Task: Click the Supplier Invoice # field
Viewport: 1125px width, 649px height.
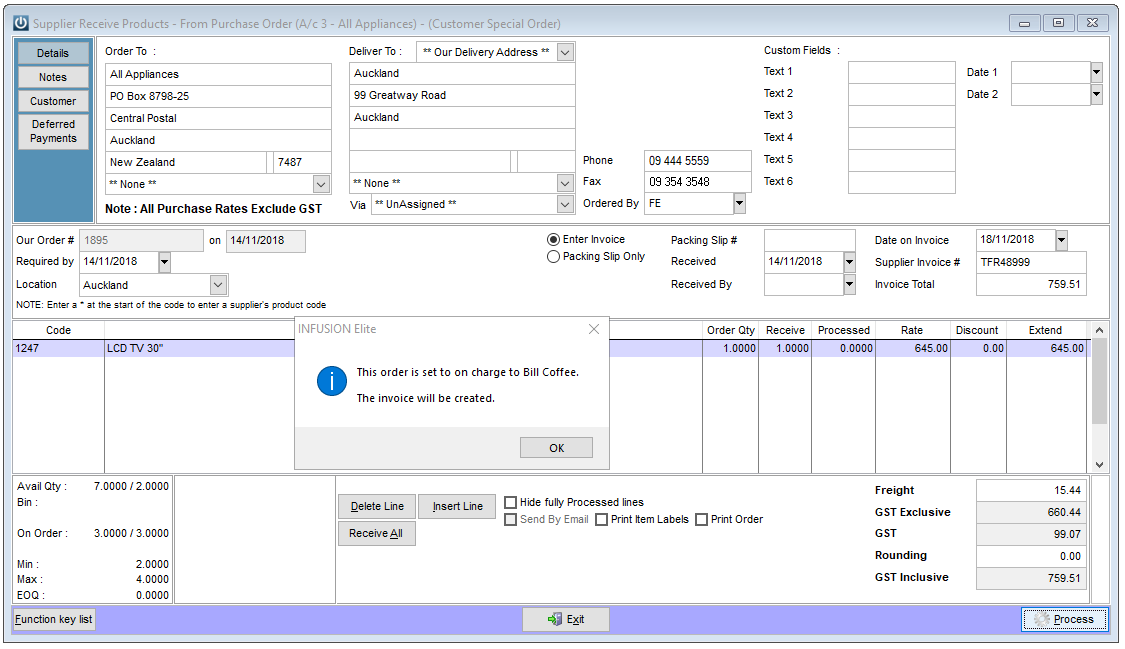Action: pos(1031,262)
